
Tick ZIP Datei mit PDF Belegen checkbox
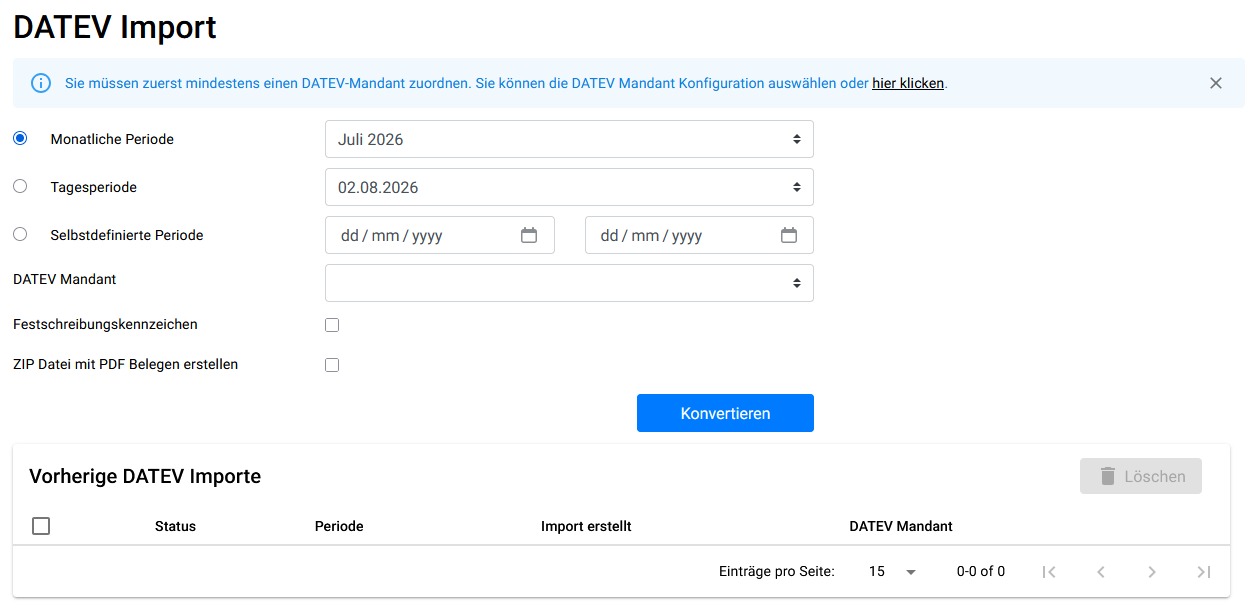(332, 365)
